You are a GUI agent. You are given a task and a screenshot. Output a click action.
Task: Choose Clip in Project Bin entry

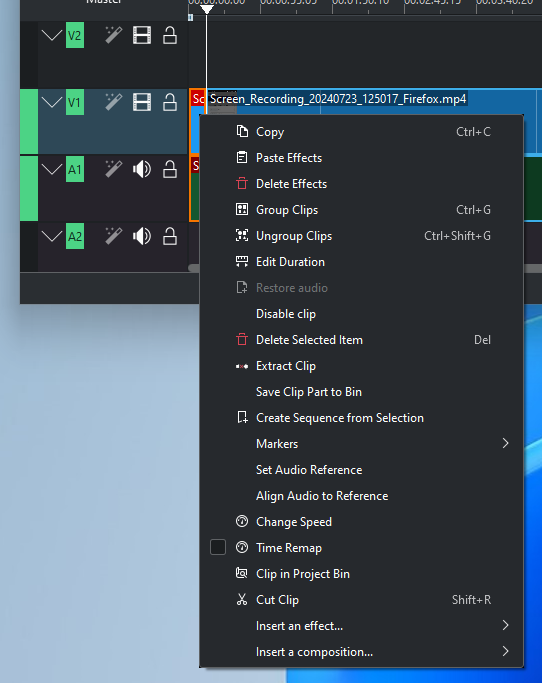click(x=362, y=574)
